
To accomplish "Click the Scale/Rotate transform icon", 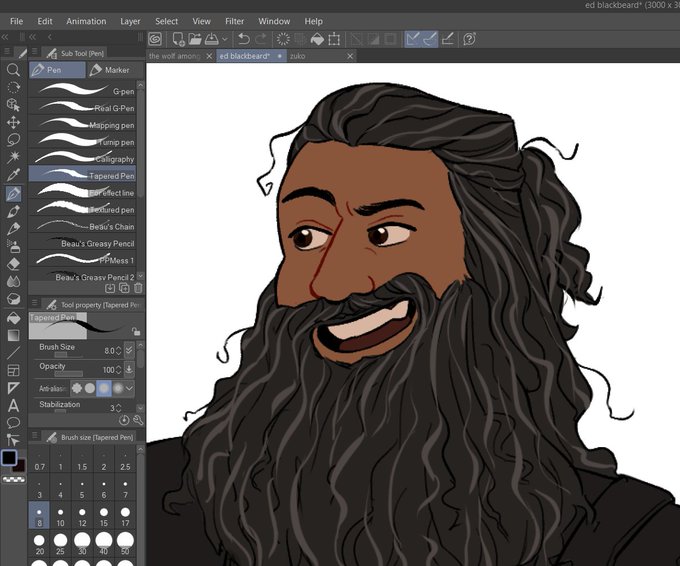I will (x=334, y=39).
